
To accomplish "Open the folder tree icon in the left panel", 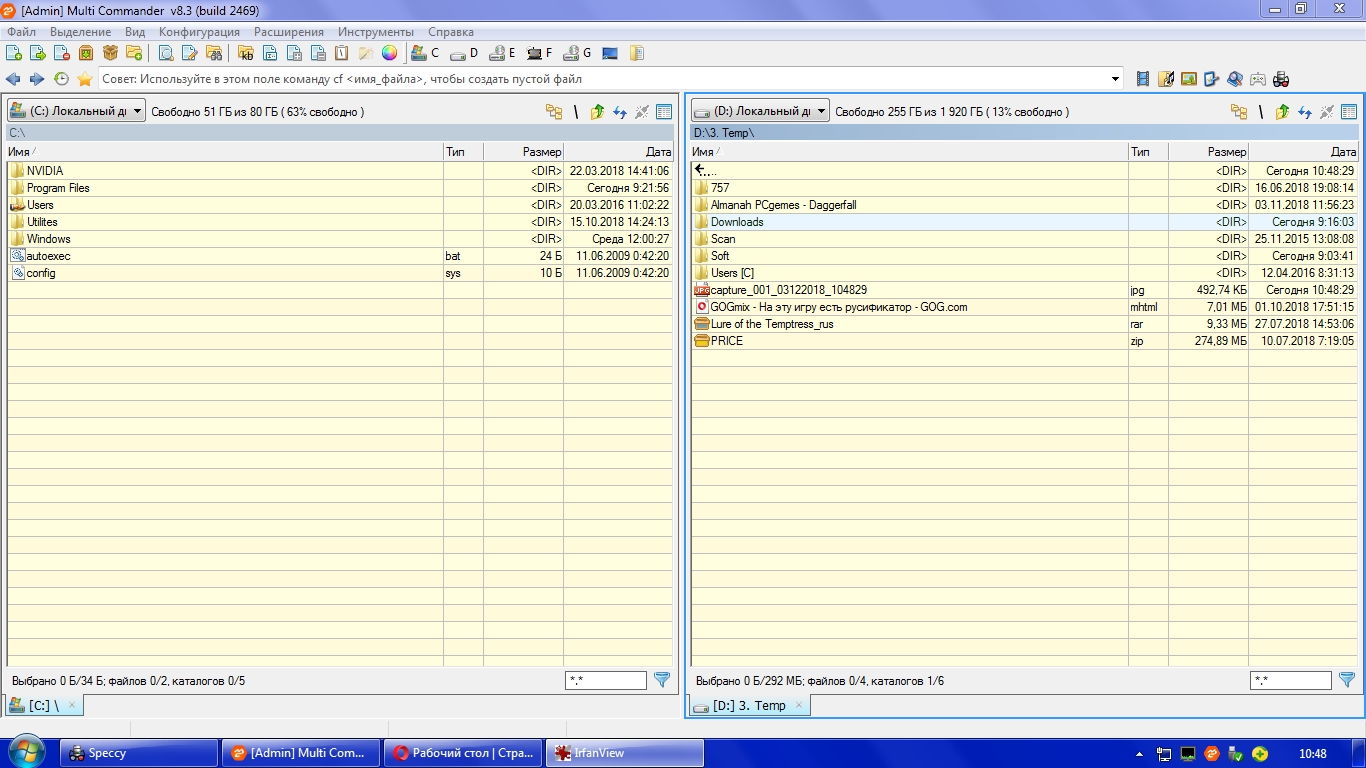I will click(553, 112).
